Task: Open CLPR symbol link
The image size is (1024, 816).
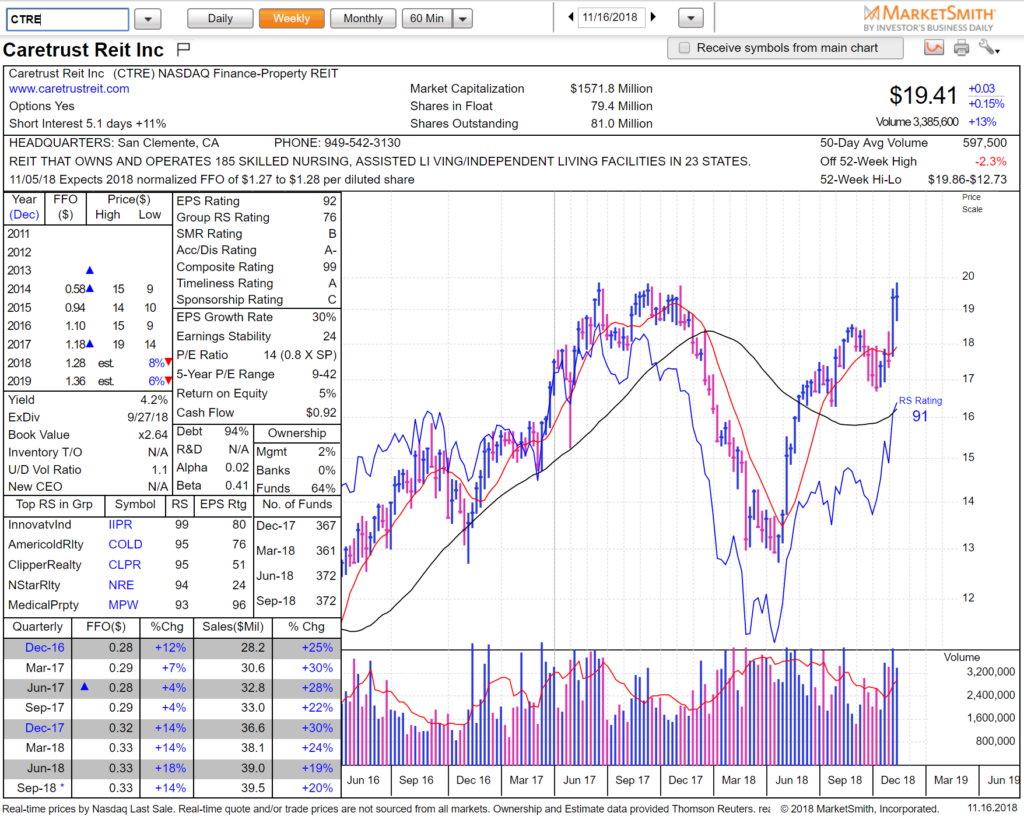Action: pos(125,565)
